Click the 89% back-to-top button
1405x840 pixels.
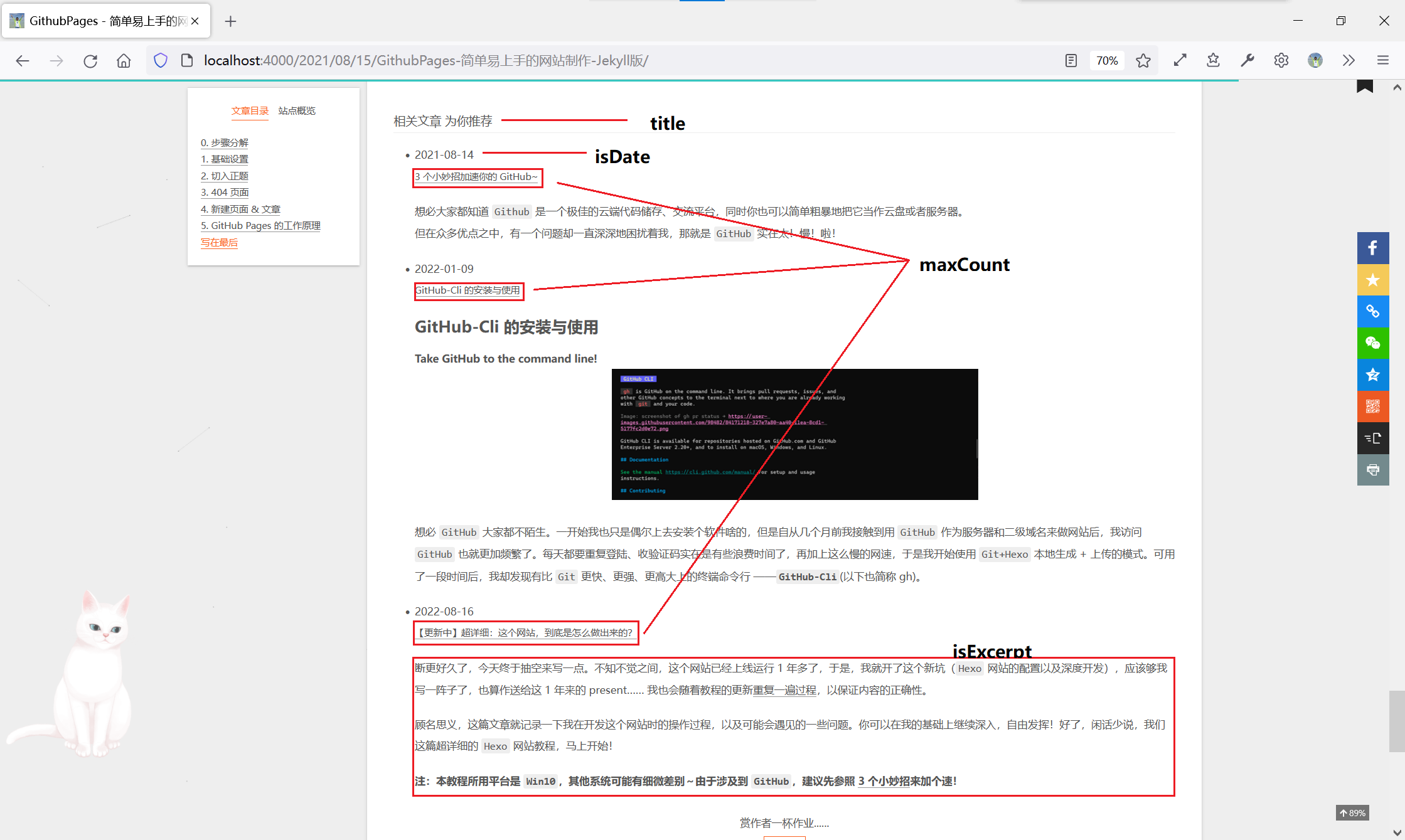[x=1352, y=813]
